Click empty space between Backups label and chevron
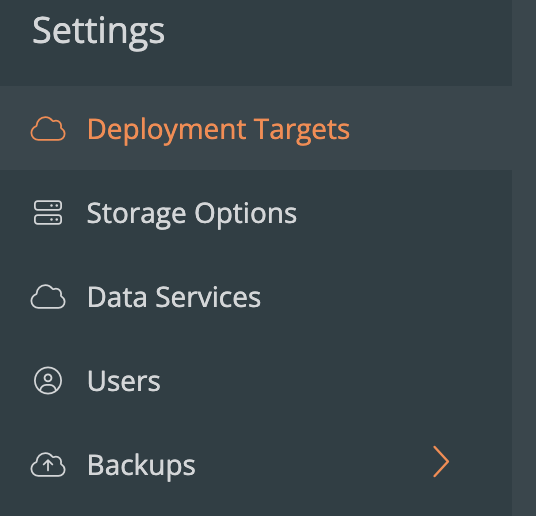Screen dimensions: 536x516 pos(313,465)
